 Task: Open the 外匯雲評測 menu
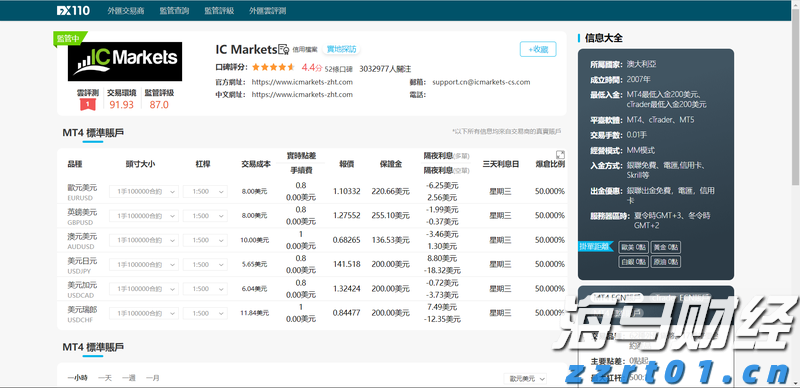coord(268,11)
